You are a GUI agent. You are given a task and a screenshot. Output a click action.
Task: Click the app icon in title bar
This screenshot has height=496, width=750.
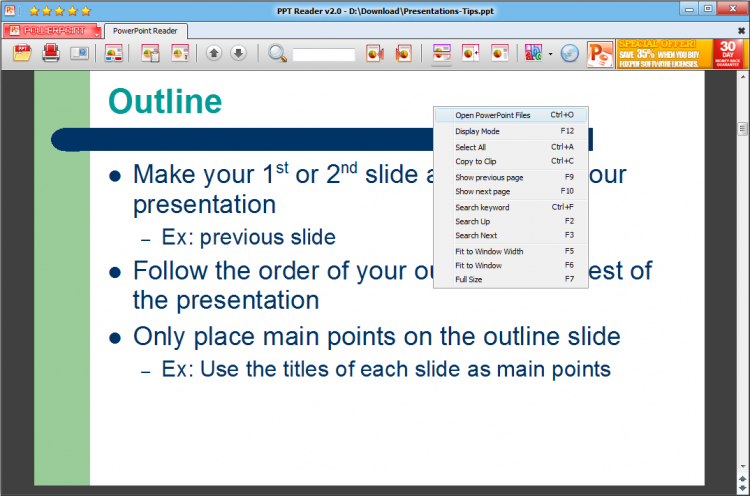point(10,11)
